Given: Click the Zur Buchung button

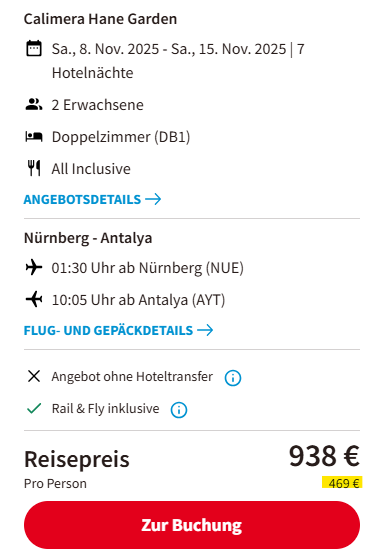Looking at the screenshot, I should (192, 525).
